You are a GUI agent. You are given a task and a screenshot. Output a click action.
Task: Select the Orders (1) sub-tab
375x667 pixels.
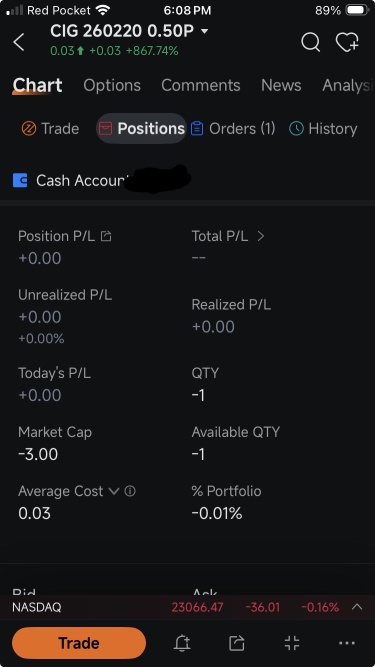233,128
